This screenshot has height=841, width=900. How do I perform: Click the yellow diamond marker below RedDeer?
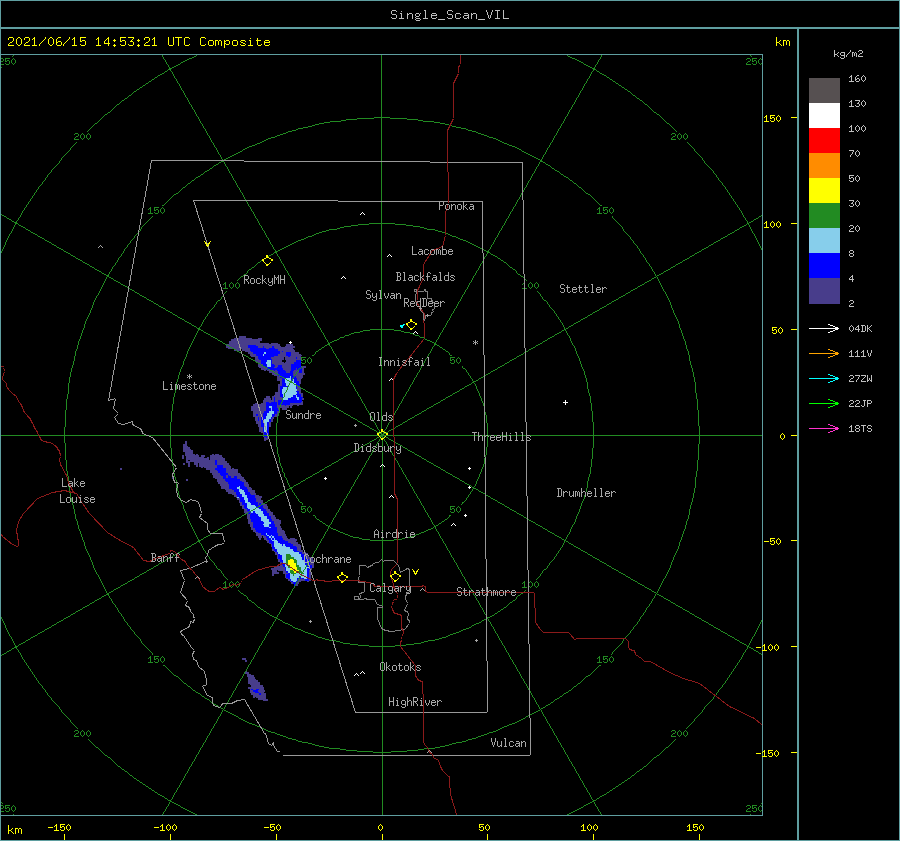[x=412, y=325]
